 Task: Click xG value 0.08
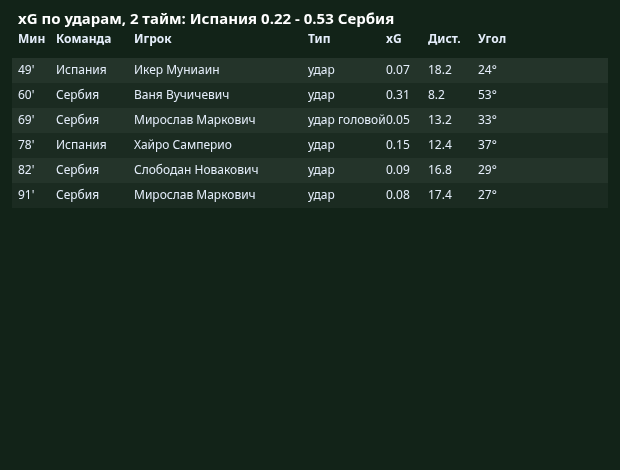[x=398, y=195]
